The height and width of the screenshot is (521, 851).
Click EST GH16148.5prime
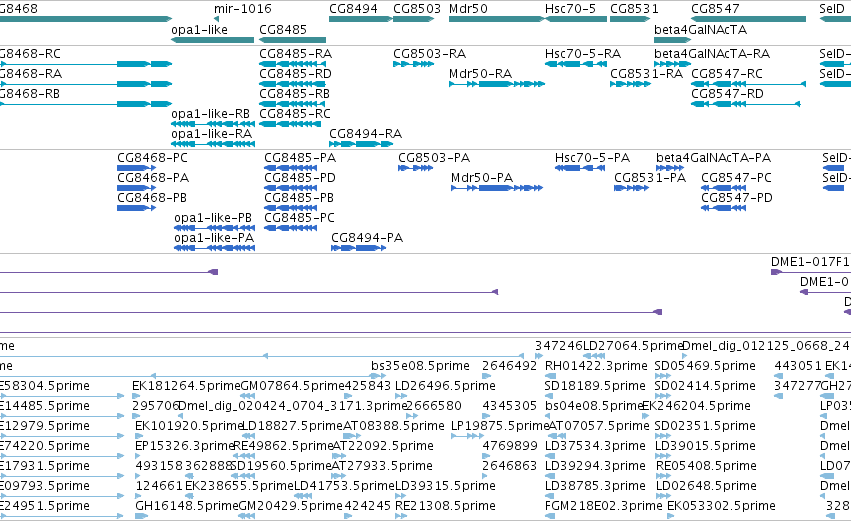click(x=187, y=506)
